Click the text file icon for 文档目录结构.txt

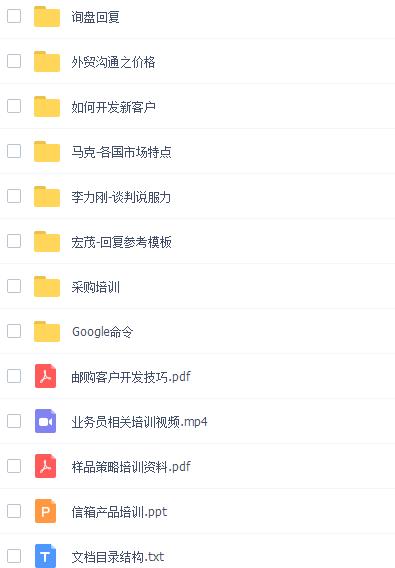(x=46, y=556)
